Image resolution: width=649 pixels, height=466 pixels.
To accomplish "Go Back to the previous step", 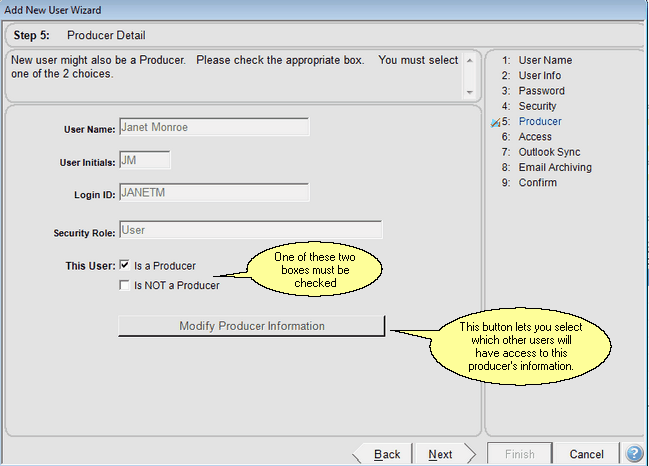I will point(386,454).
